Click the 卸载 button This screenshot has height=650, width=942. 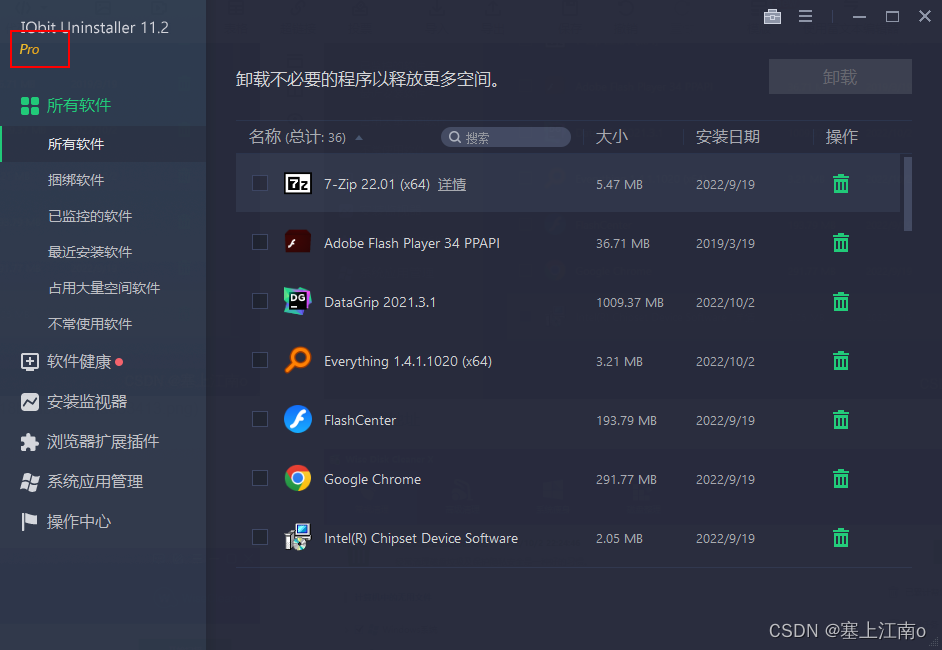point(840,76)
